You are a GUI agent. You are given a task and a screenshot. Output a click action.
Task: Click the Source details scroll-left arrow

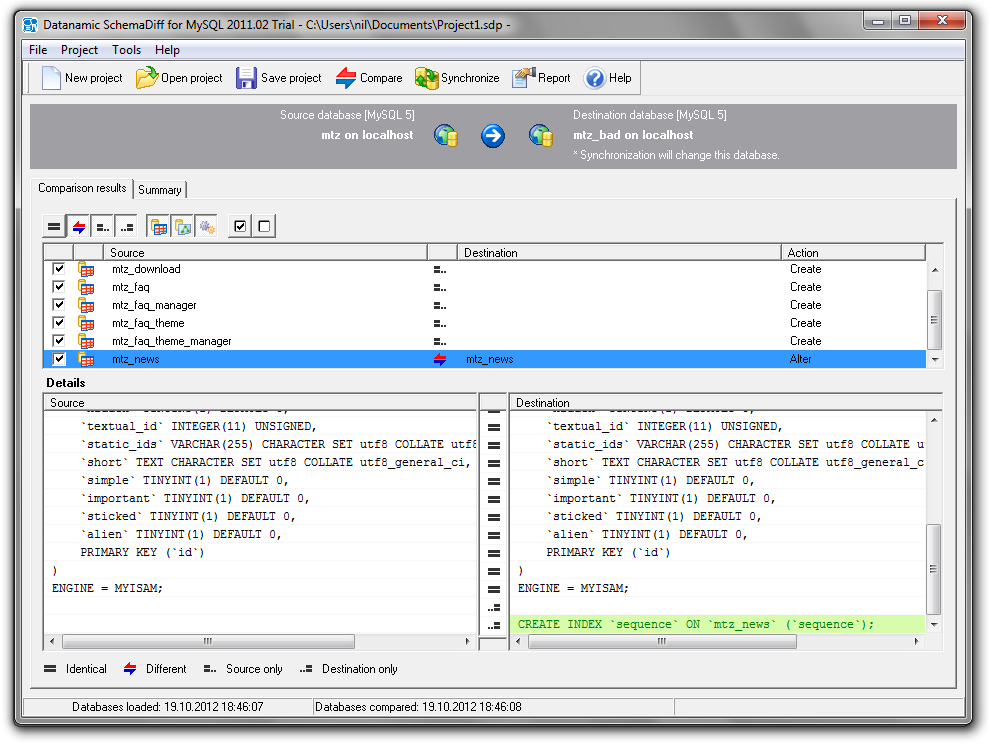pyautogui.click(x=52, y=642)
